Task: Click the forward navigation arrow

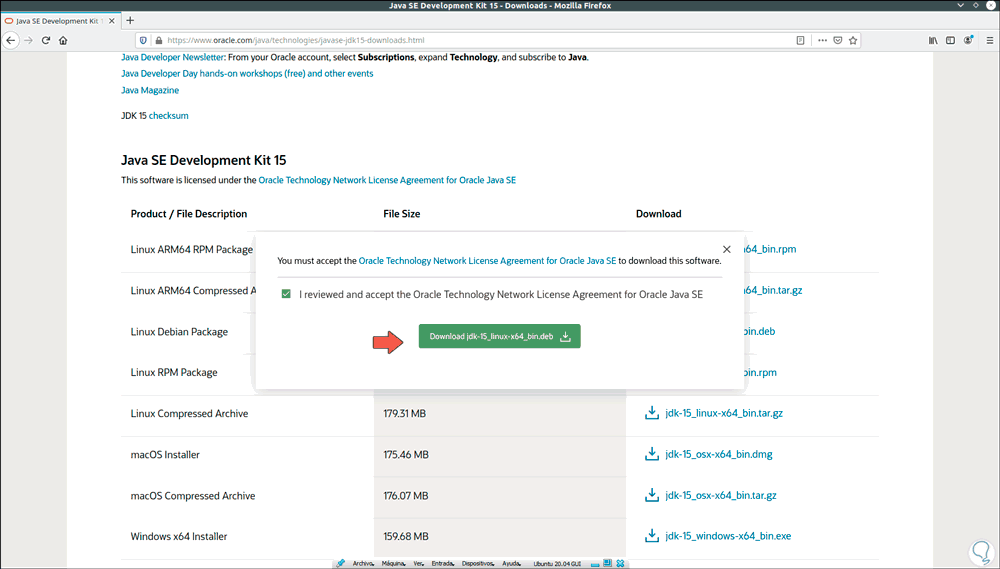Action: click(x=28, y=40)
